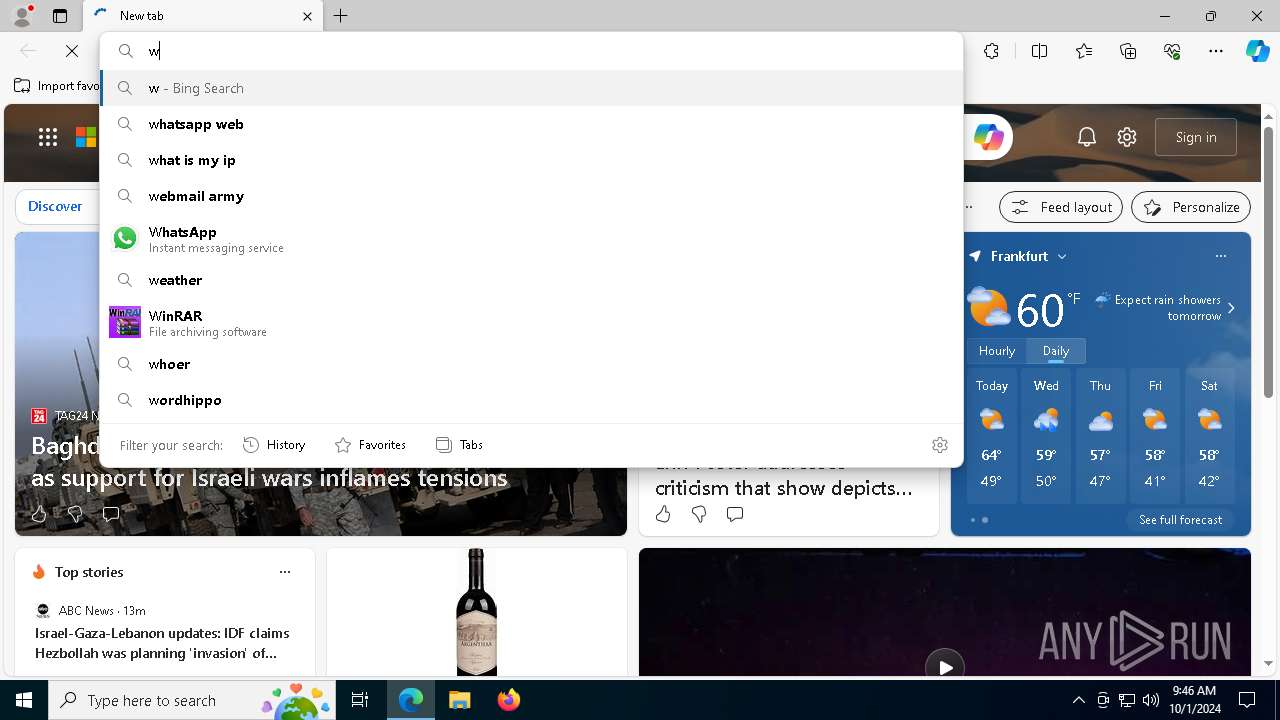Click Import favorites in the bookmarks bar
1280x720 pixels.
click(57, 86)
